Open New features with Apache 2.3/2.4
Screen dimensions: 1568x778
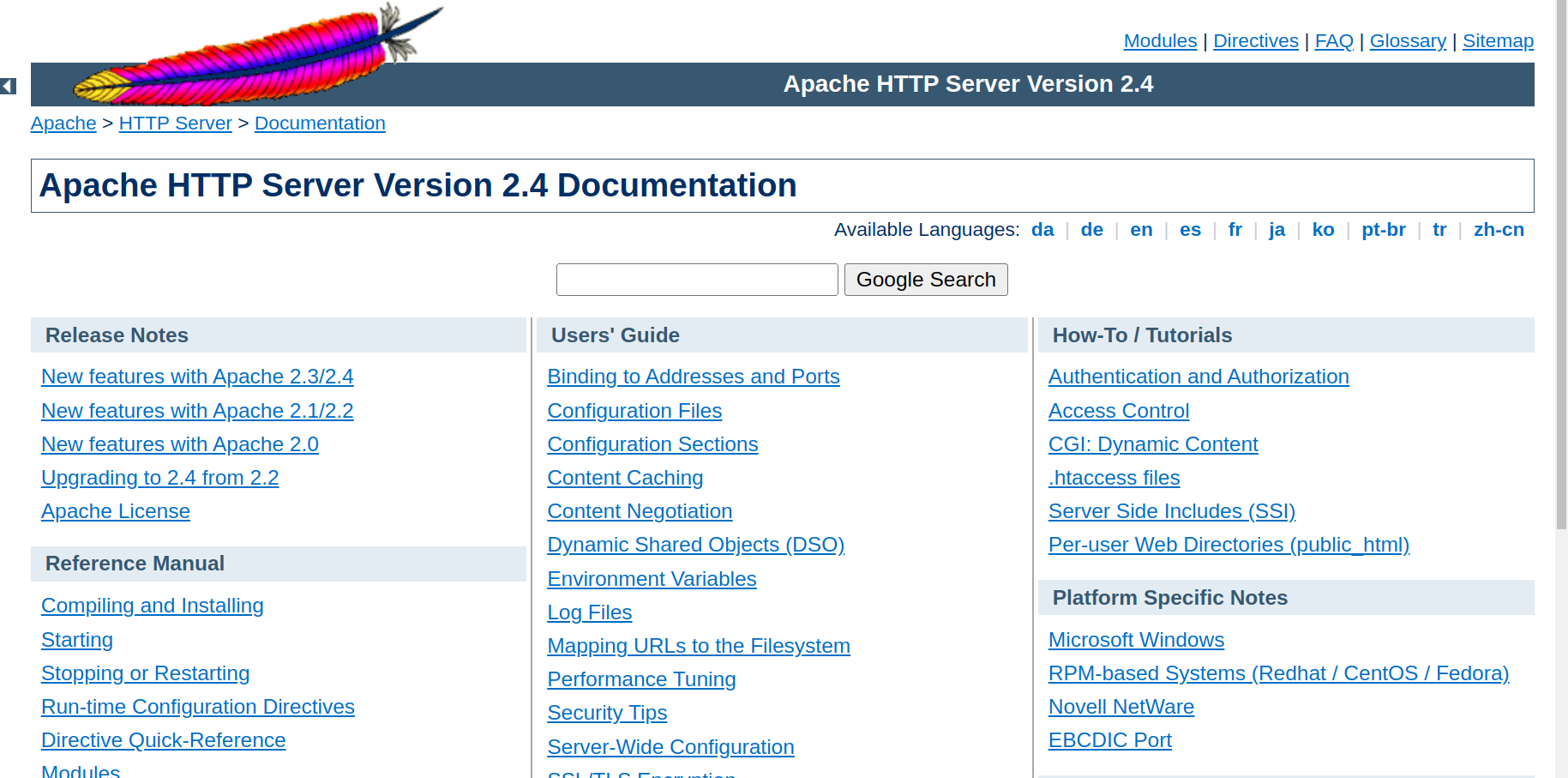click(196, 376)
